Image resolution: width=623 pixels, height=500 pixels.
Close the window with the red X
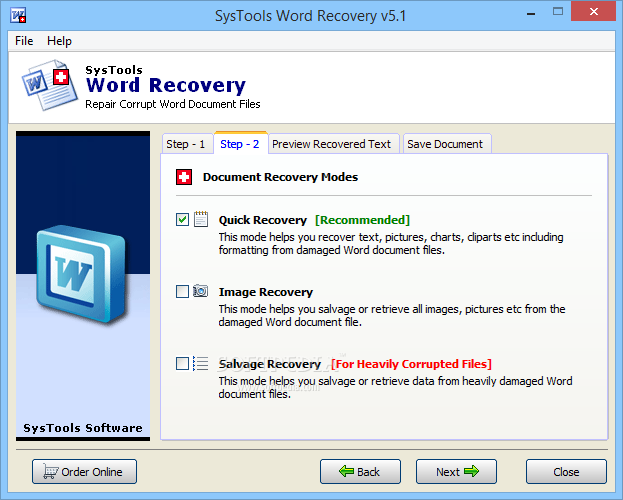coord(594,11)
